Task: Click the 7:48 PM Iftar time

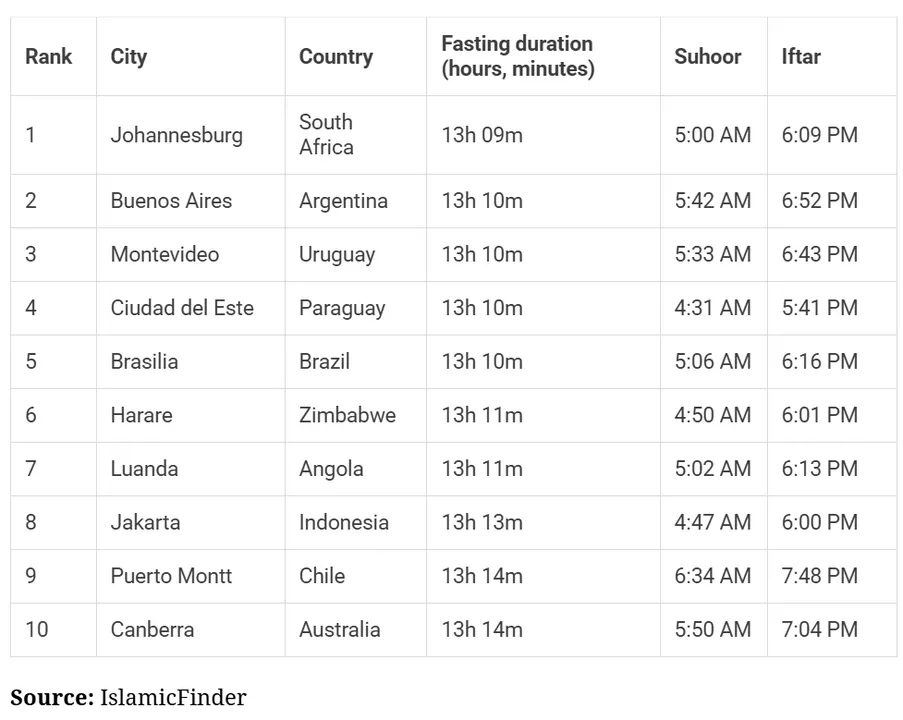Action: 820,576
